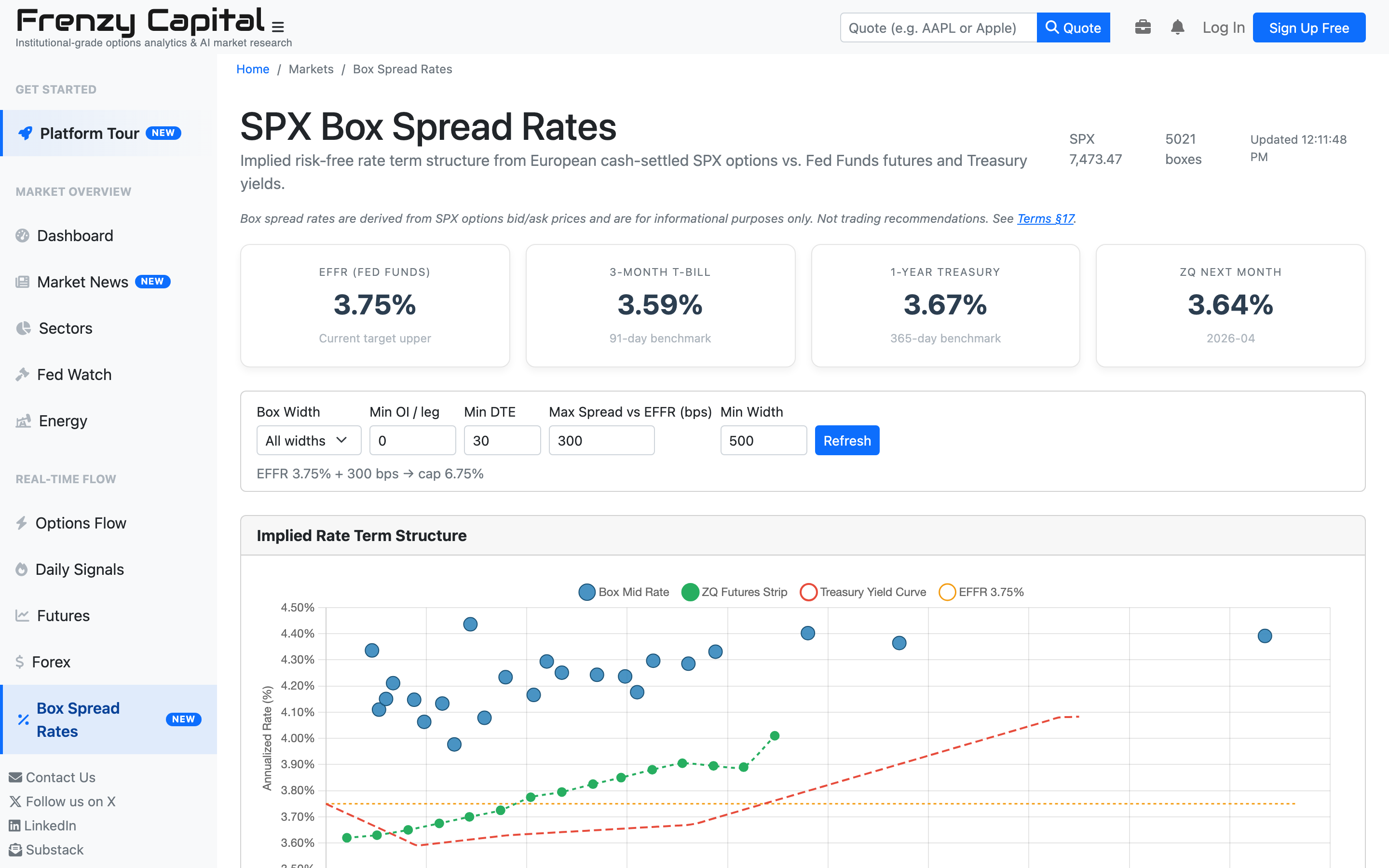This screenshot has height=868, width=1389.
Task: Open Follow us on X link
Action: pyautogui.click(x=63, y=801)
